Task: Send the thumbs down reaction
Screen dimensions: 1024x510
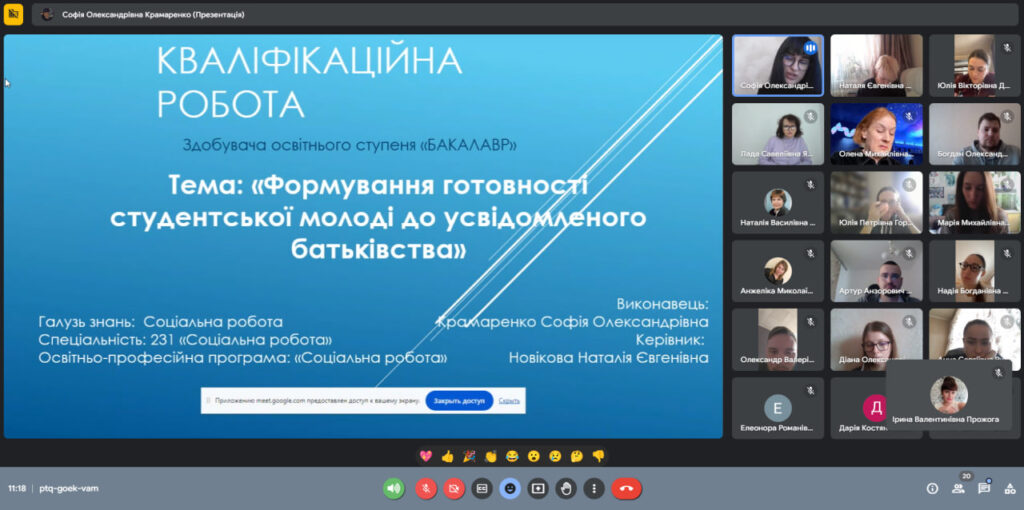Action: [x=598, y=456]
